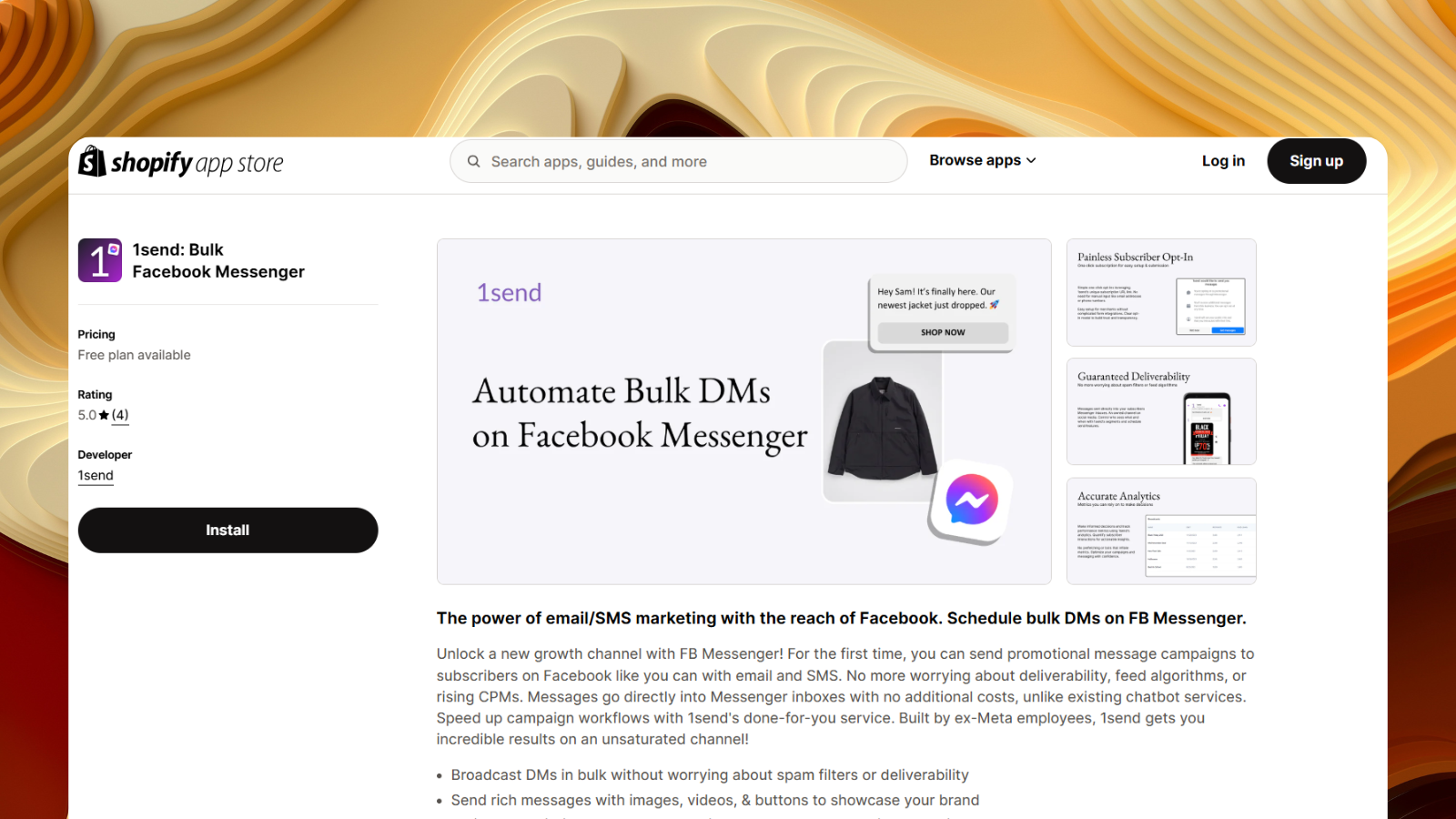The width and height of the screenshot is (1456, 819).
Task: Click the SHOP NOW message button
Action: click(x=943, y=333)
